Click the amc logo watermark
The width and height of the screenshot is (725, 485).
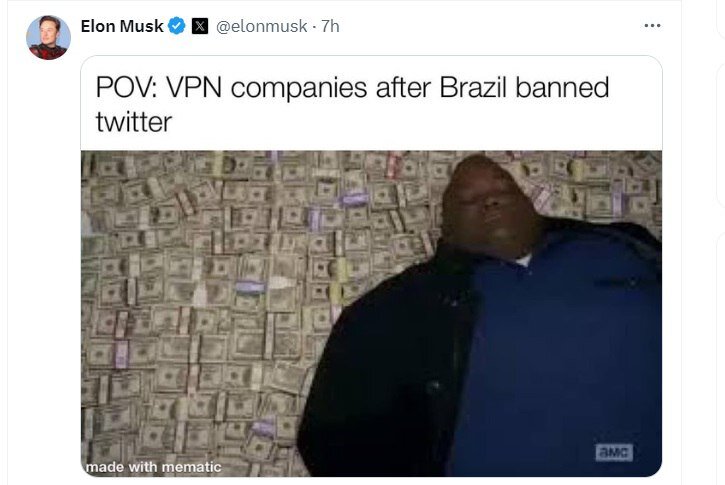(614, 452)
